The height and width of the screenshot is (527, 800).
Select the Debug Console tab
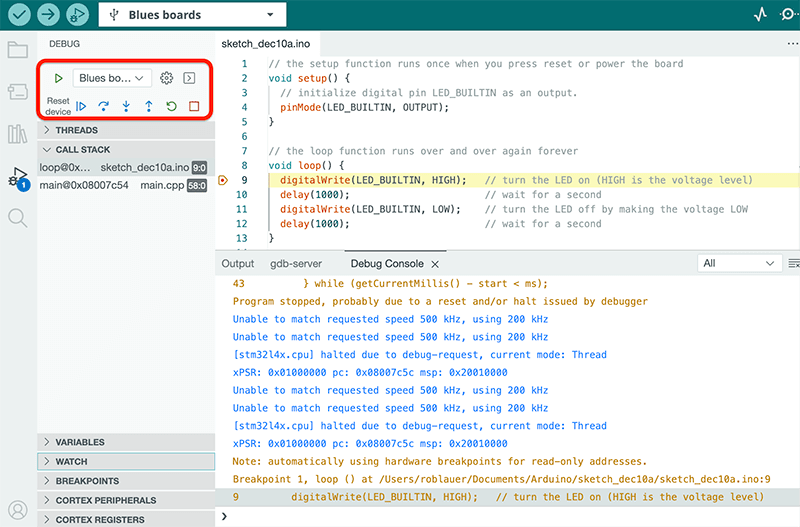coord(387,264)
